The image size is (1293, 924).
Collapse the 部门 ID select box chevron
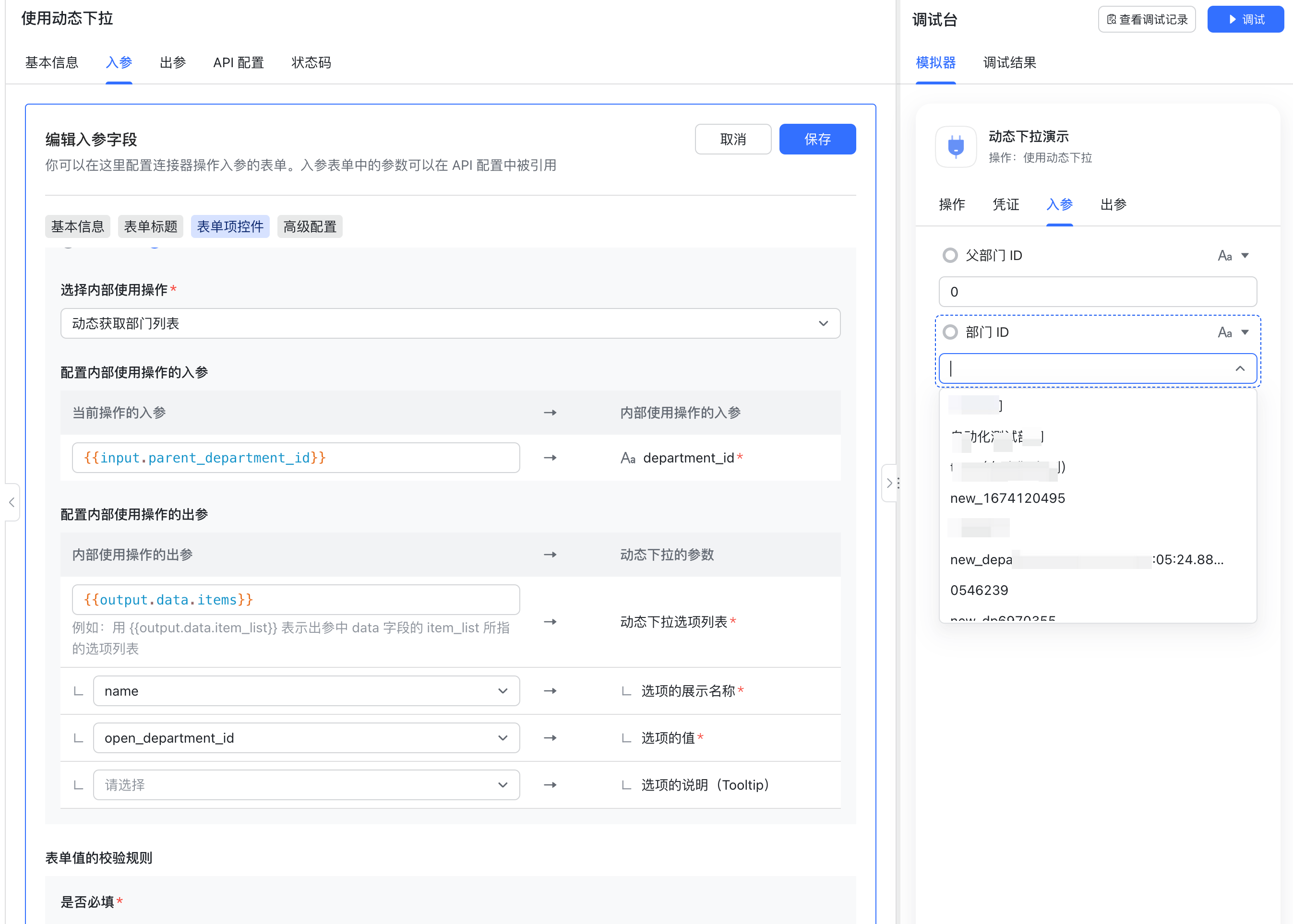click(1240, 369)
